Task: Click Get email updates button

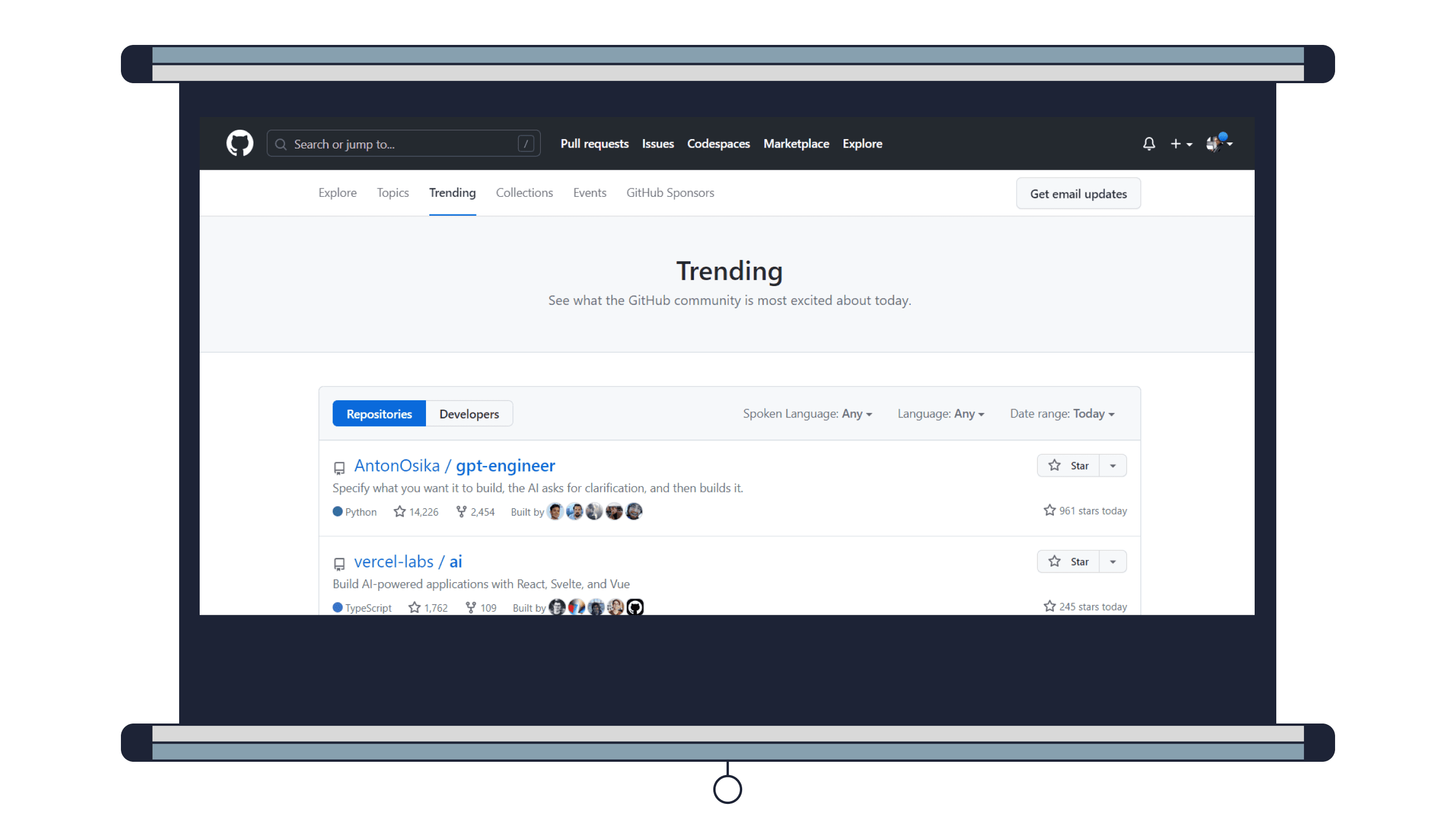Action: [1078, 193]
